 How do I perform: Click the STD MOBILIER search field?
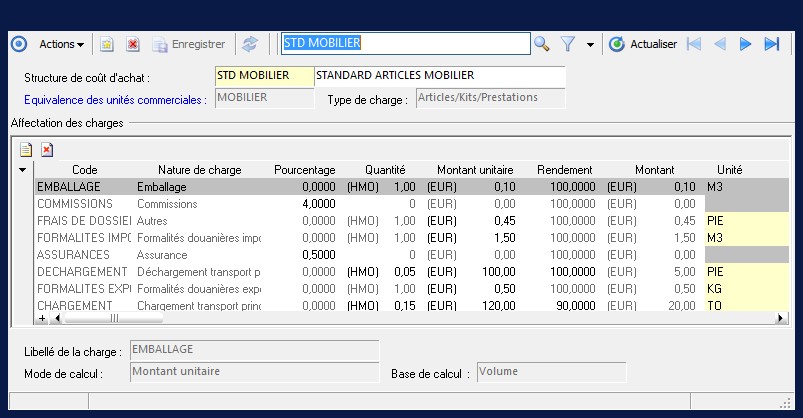click(406, 44)
